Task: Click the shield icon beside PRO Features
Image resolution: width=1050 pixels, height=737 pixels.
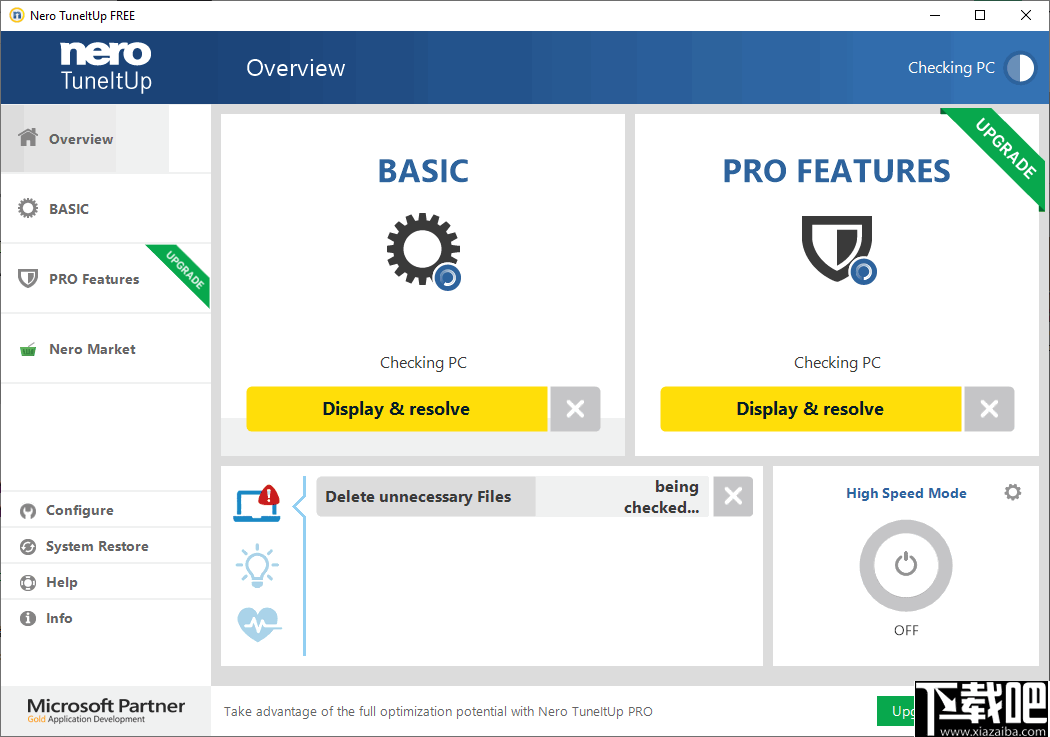Action: point(27,278)
